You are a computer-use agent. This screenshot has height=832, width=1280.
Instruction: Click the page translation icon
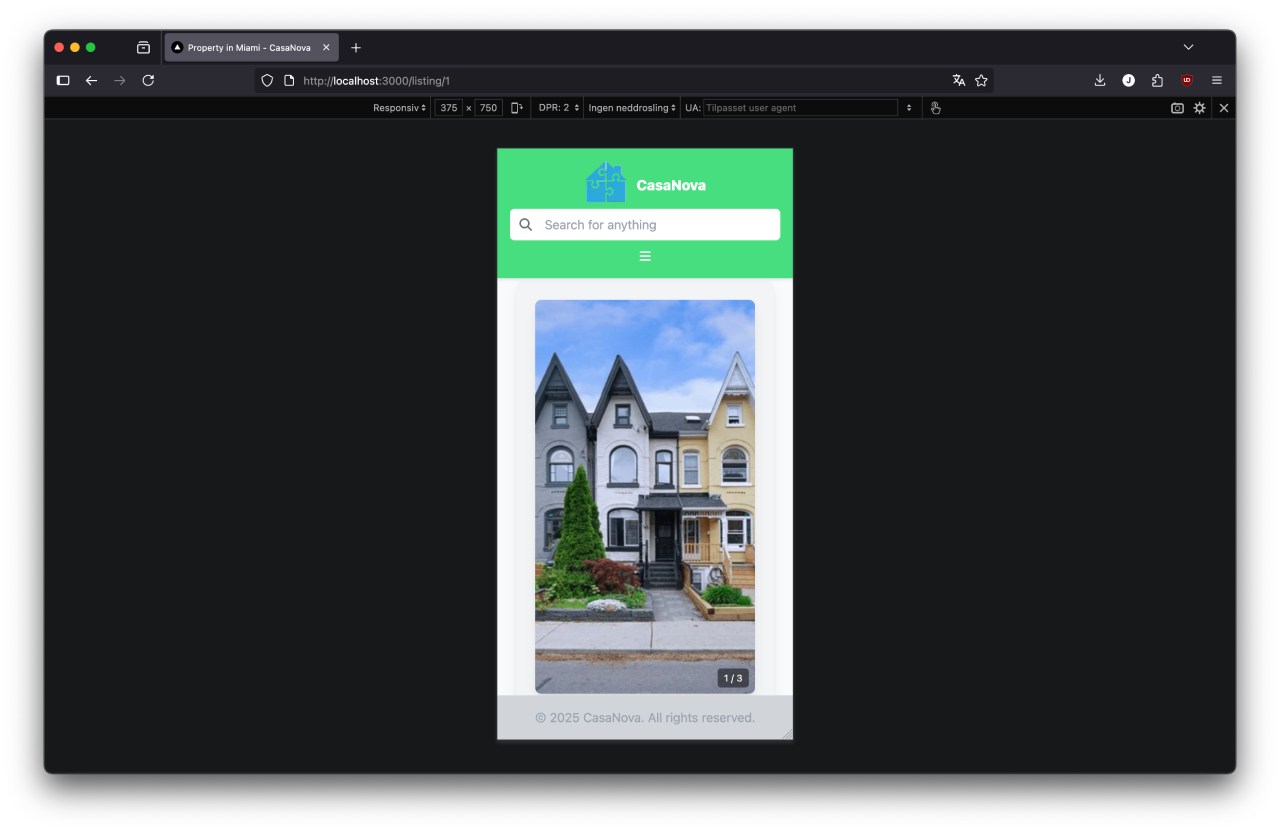958,80
